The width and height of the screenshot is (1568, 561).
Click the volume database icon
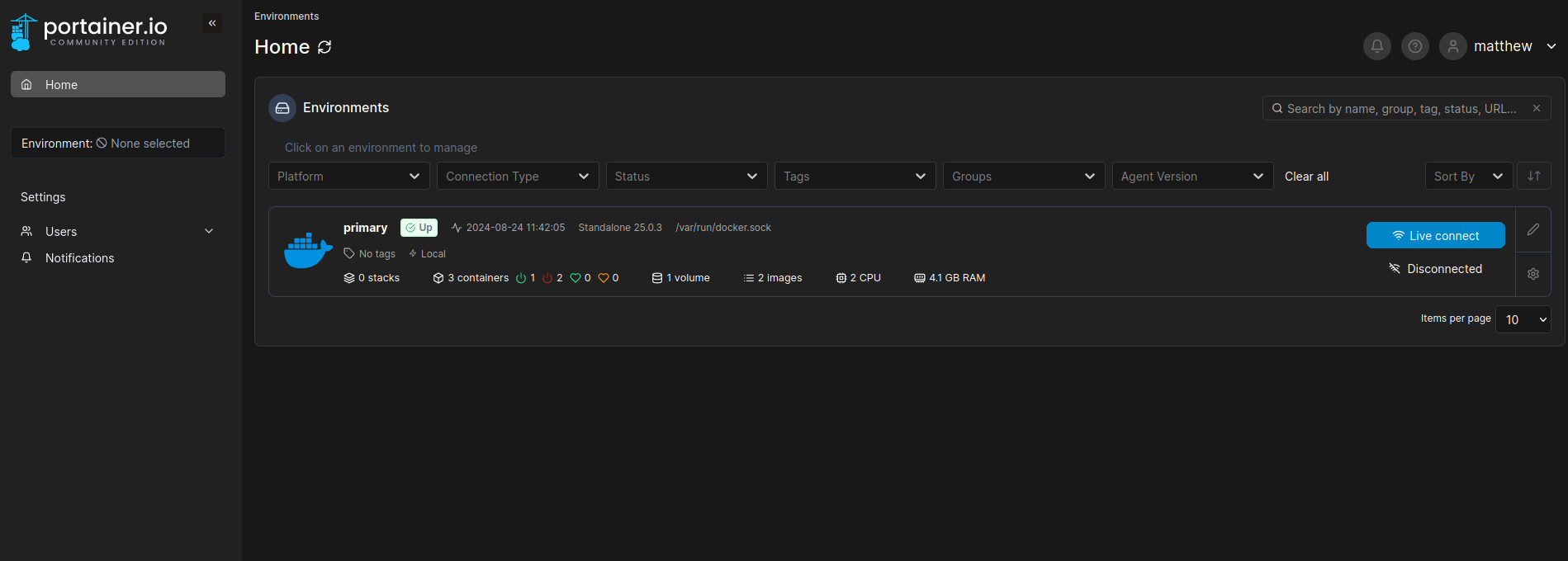click(657, 278)
